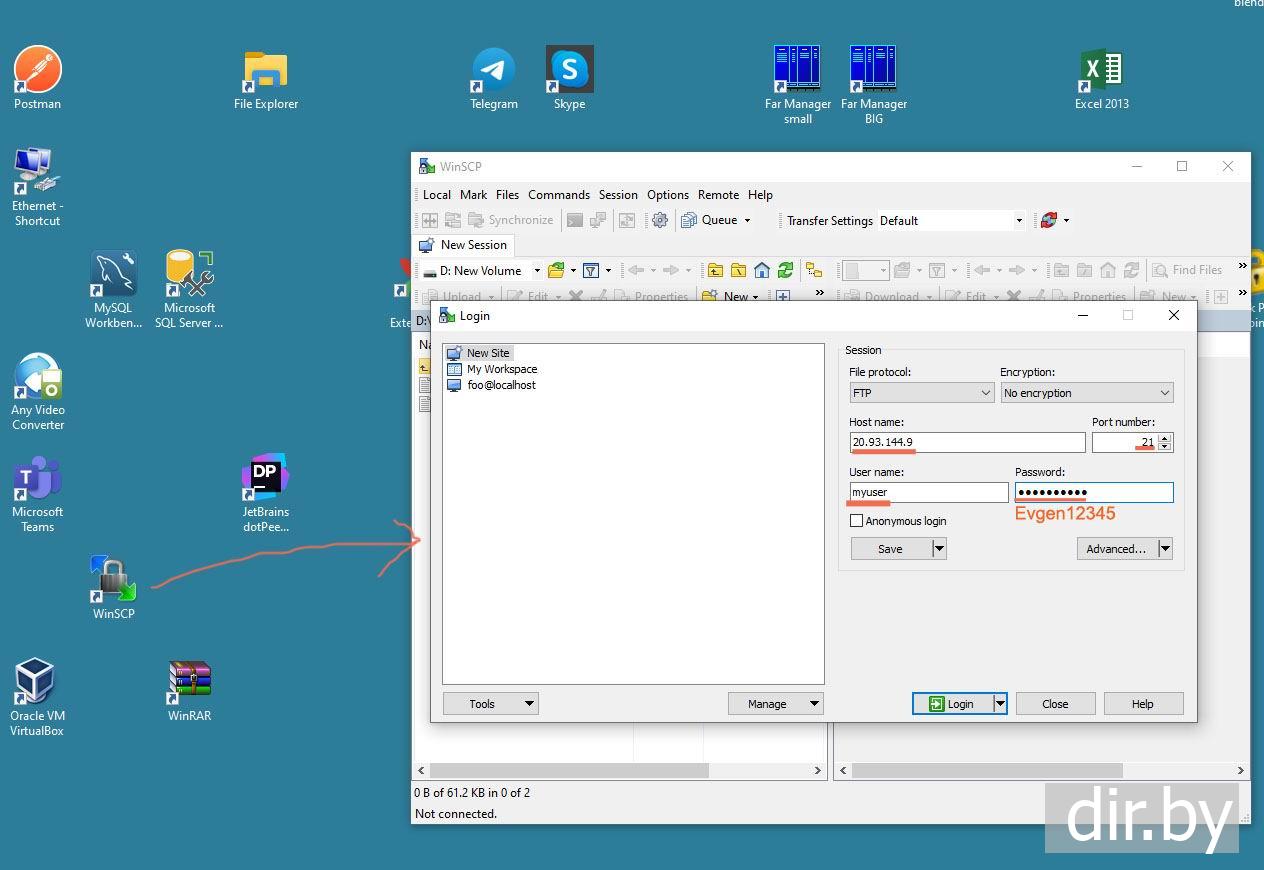The width and height of the screenshot is (1264, 870).
Task: Click the WinSCP preferences gear icon
Action: pyautogui.click(x=660, y=221)
